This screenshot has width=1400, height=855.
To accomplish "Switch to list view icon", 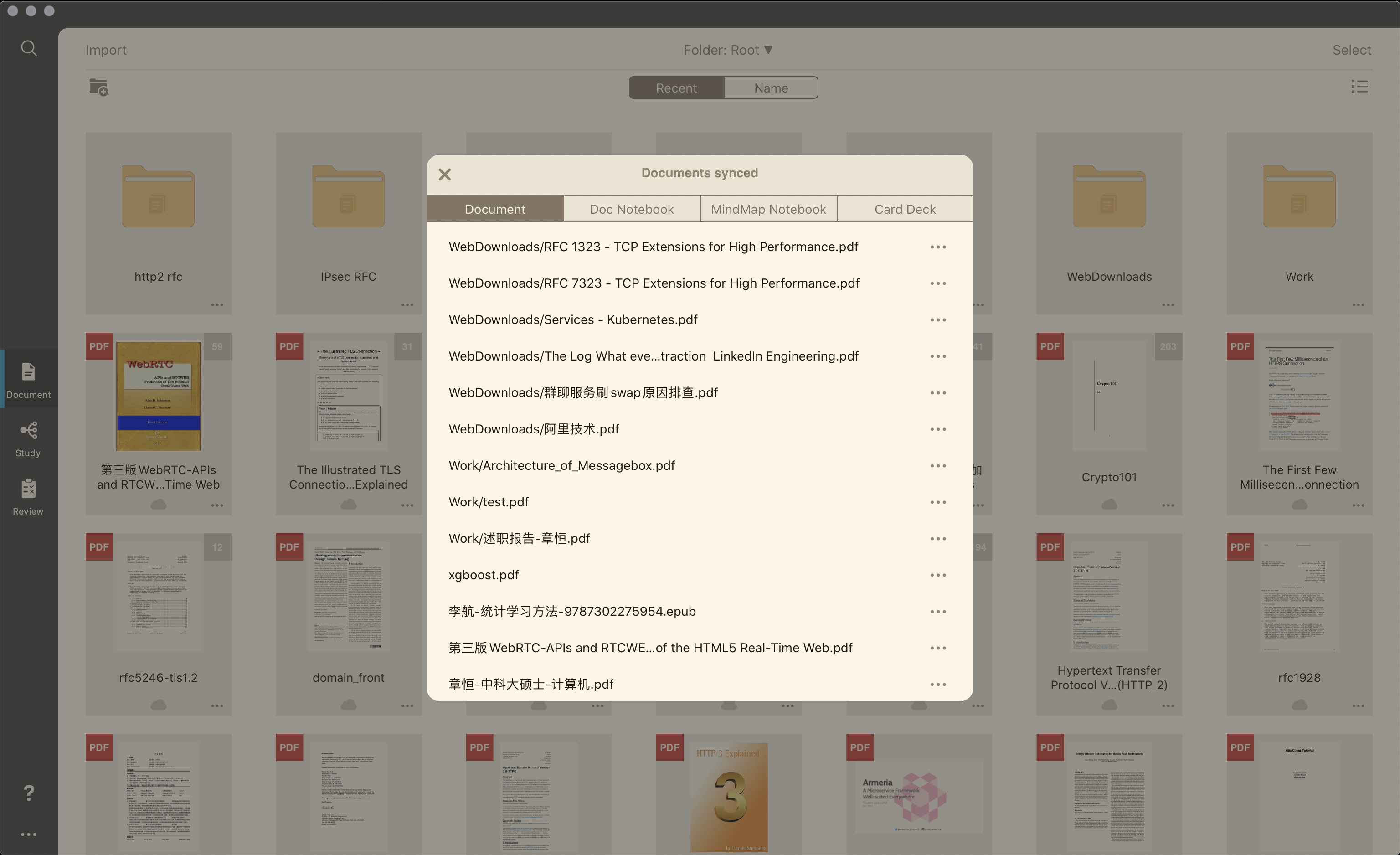I will (x=1359, y=86).
